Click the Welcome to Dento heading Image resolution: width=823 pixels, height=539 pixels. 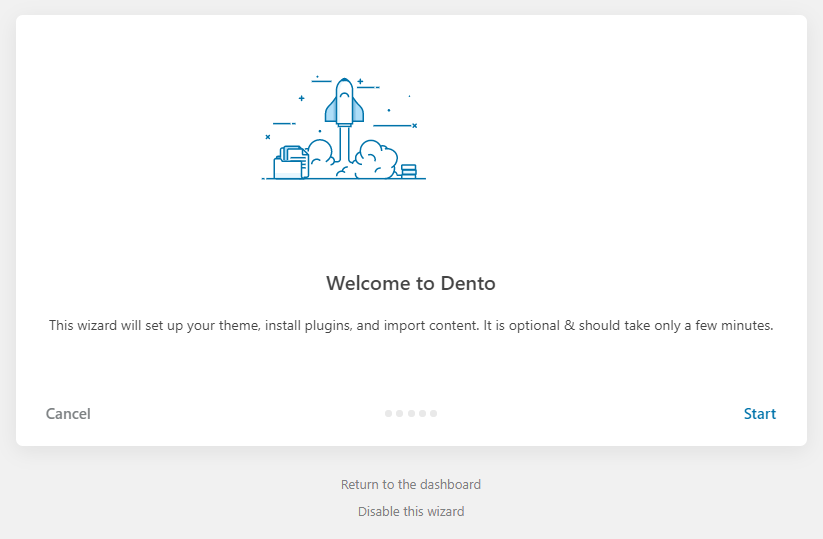pos(411,283)
